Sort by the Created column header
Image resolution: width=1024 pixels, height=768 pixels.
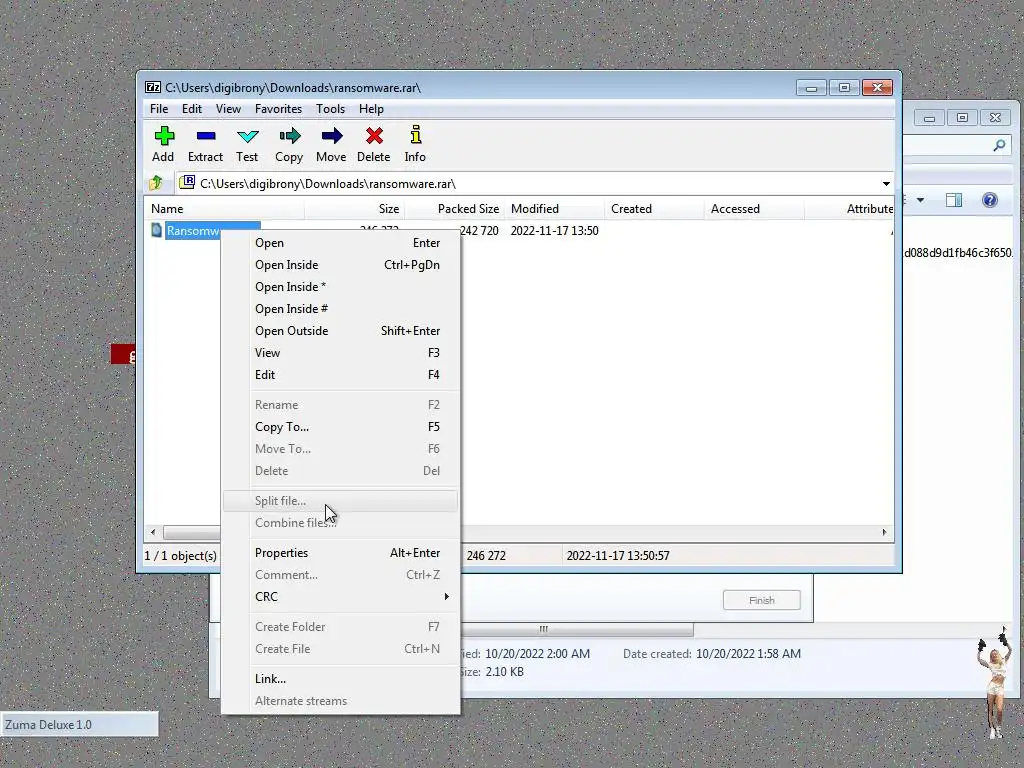click(654, 209)
